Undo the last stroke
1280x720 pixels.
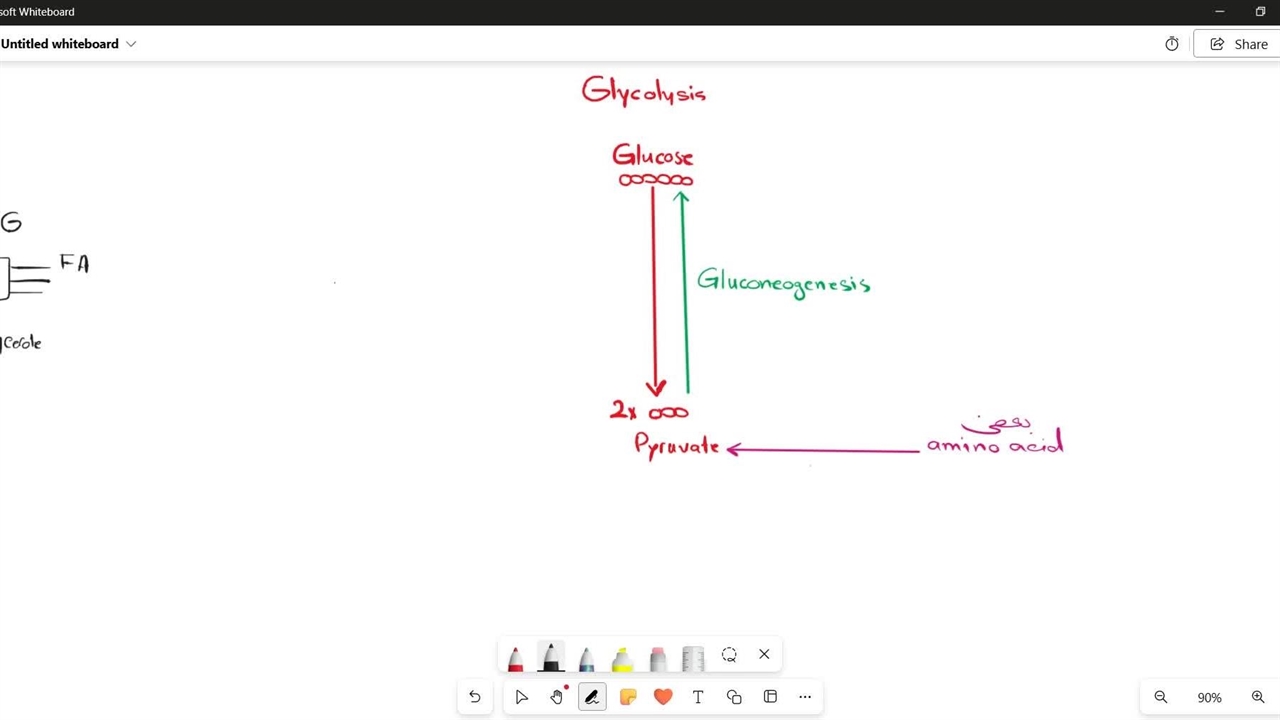[x=475, y=697]
